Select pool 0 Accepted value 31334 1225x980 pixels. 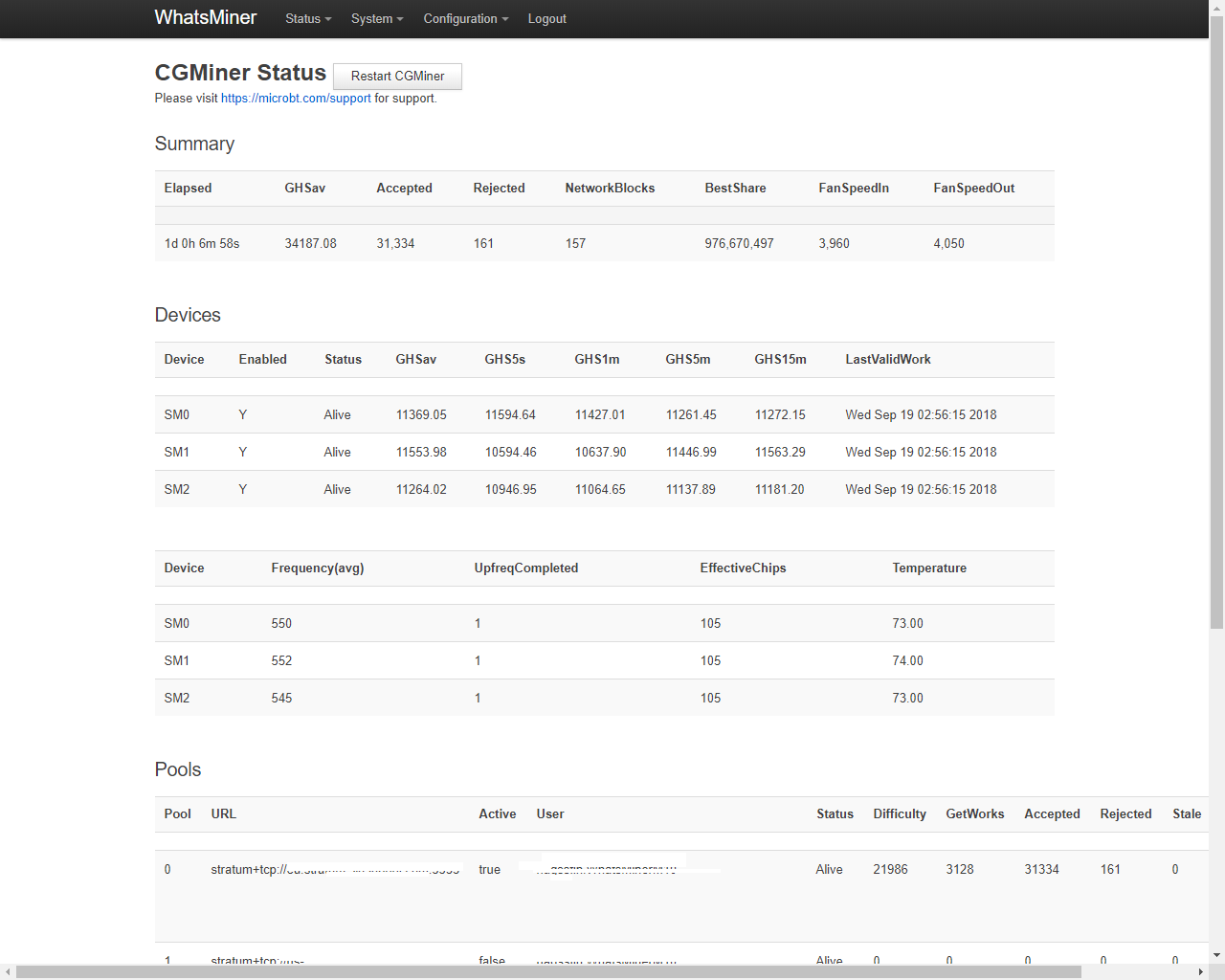(x=1042, y=870)
